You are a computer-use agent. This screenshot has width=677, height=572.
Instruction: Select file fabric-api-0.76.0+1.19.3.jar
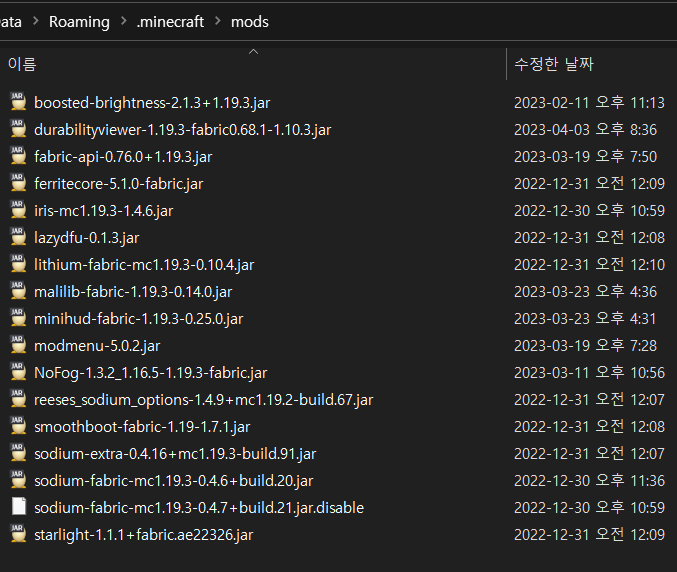click(x=123, y=157)
